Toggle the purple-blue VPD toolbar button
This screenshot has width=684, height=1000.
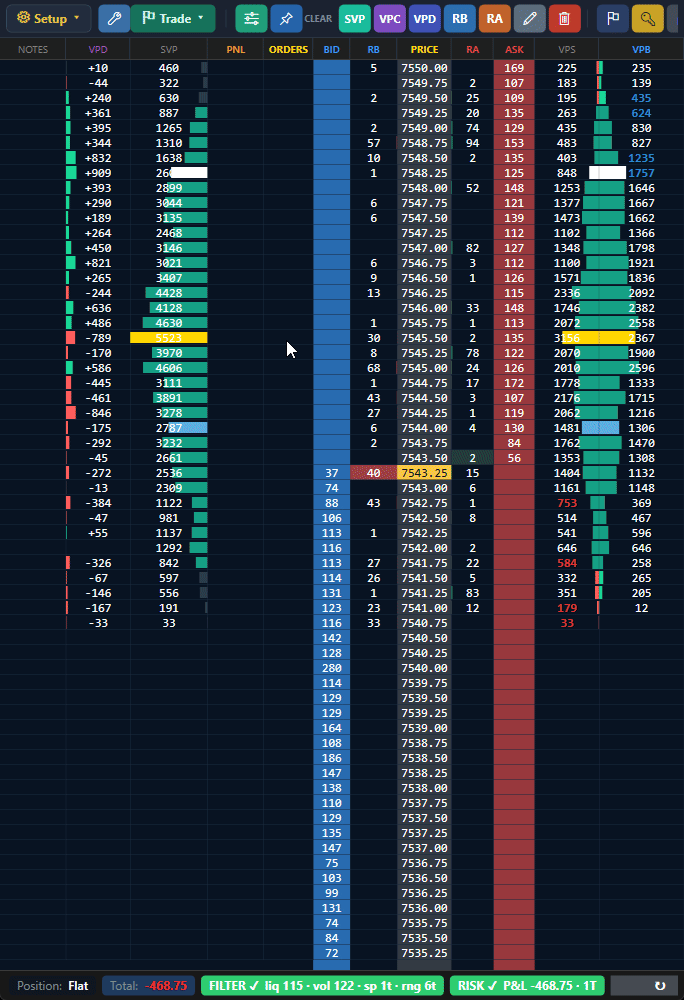tap(425, 18)
